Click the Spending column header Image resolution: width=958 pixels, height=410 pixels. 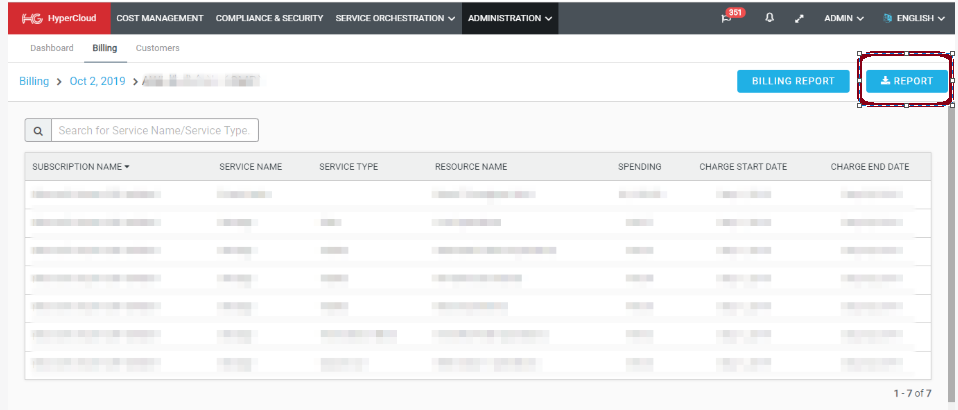point(640,167)
